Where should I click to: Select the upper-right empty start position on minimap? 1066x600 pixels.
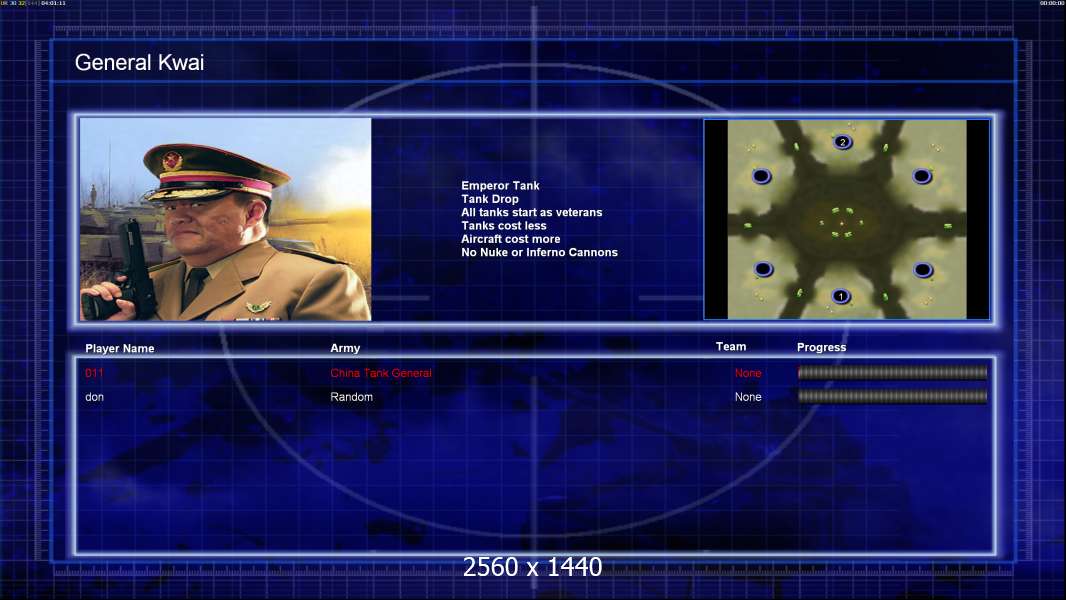922,177
